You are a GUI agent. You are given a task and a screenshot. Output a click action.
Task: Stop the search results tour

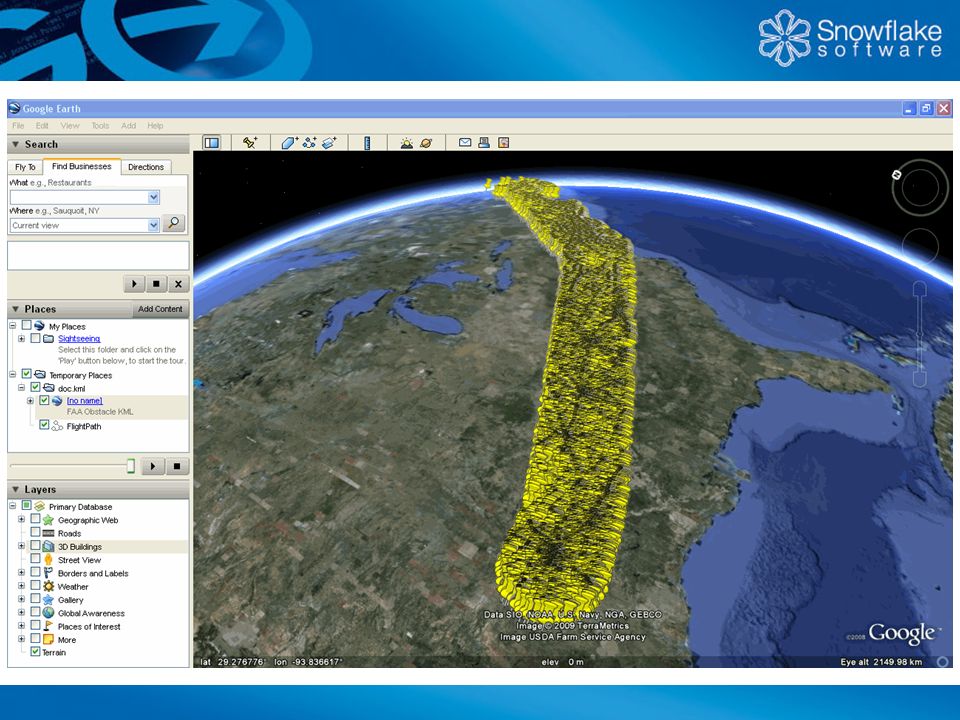pos(156,284)
